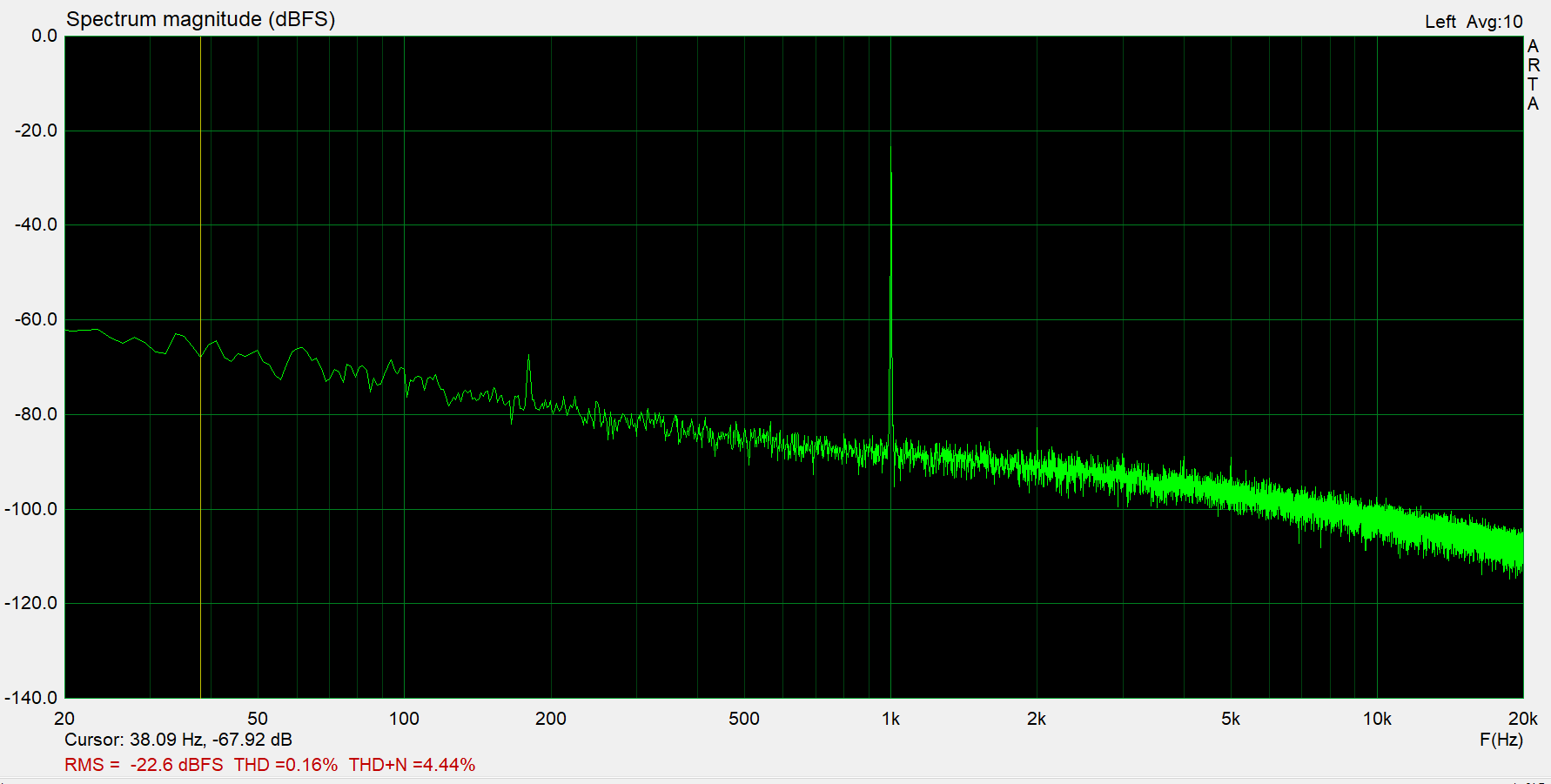Click the '-140.0' y-axis label
The width and height of the screenshot is (1551, 784).
tap(31, 698)
